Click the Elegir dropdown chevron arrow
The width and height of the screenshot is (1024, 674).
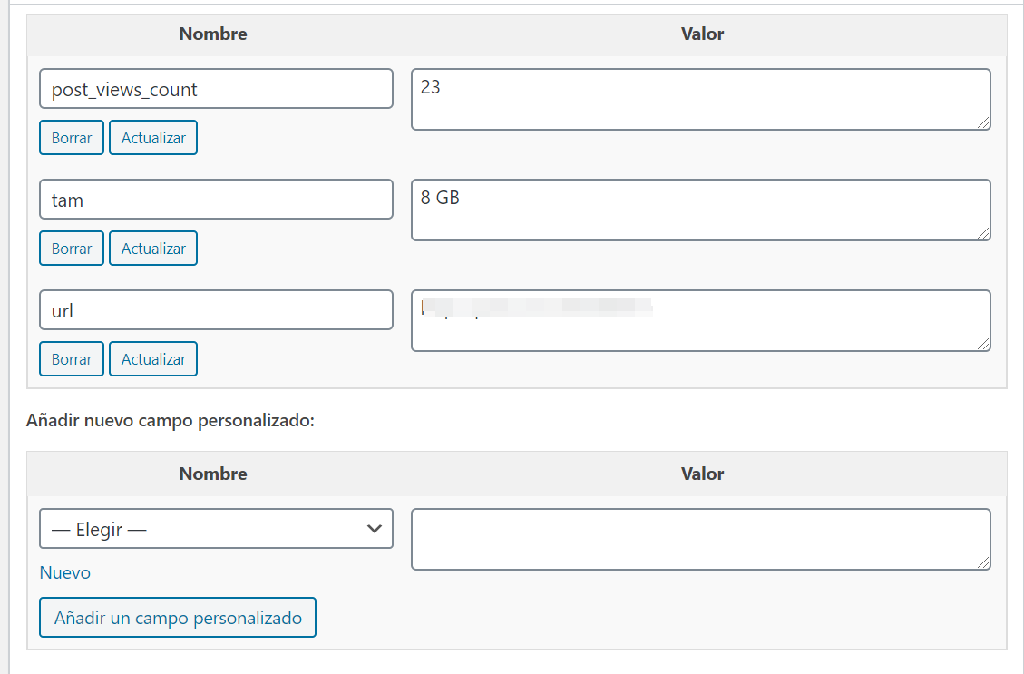click(374, 528)
